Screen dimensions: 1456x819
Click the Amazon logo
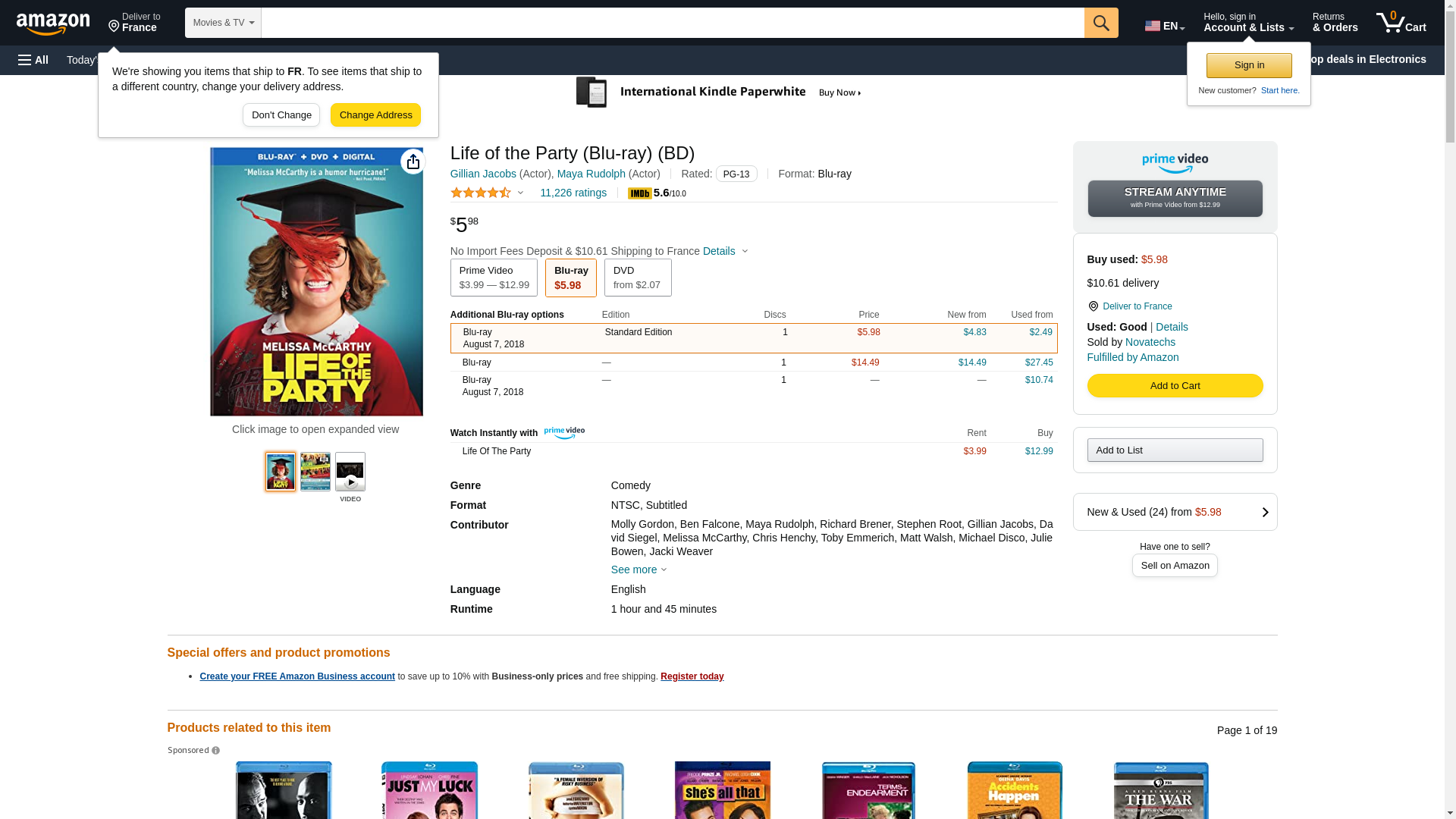point(53,24)
